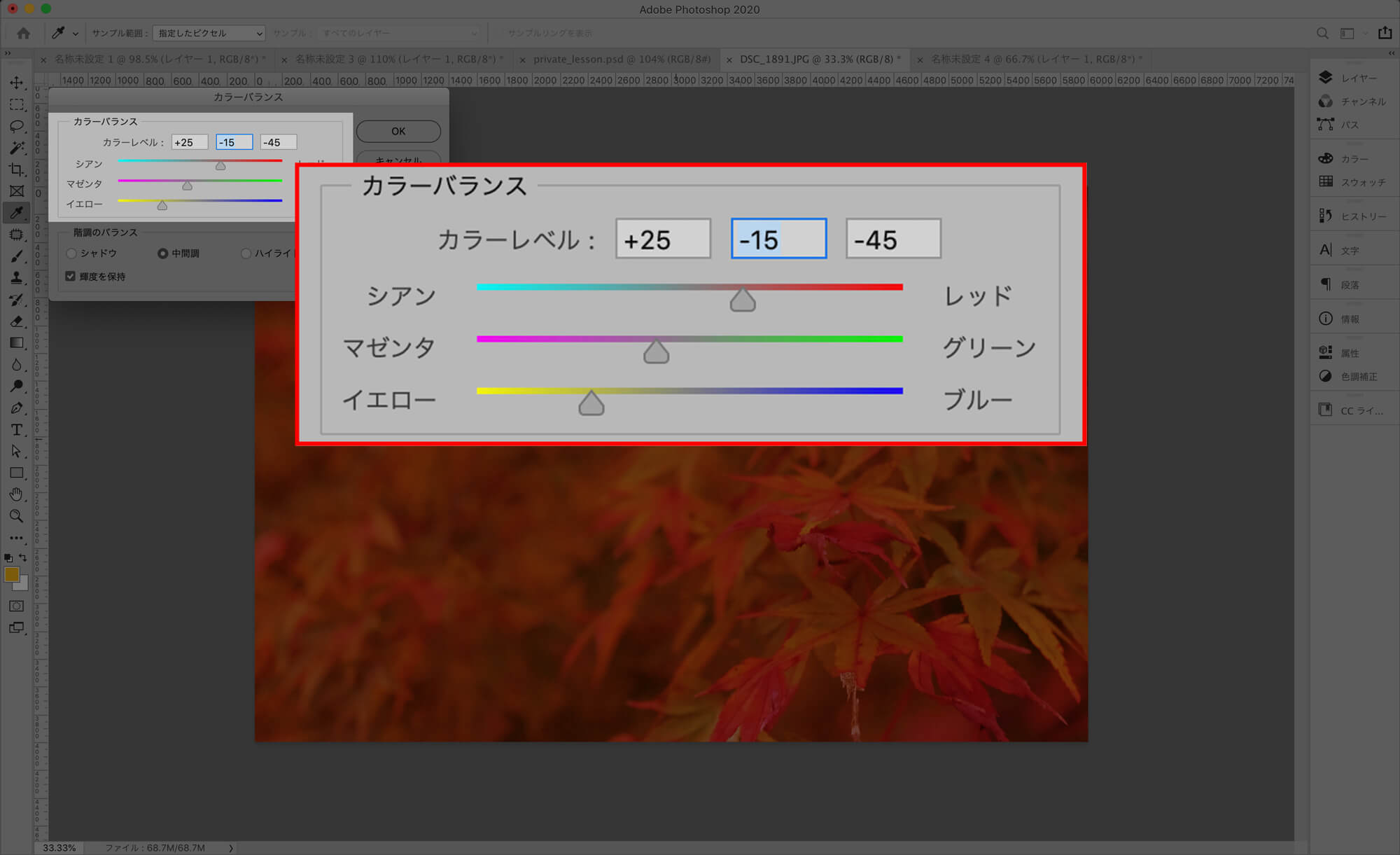Image resolution: width=1400 pixels, height=855 pixels.
Task: Select the Brush tool
Action: pos(16,256)
